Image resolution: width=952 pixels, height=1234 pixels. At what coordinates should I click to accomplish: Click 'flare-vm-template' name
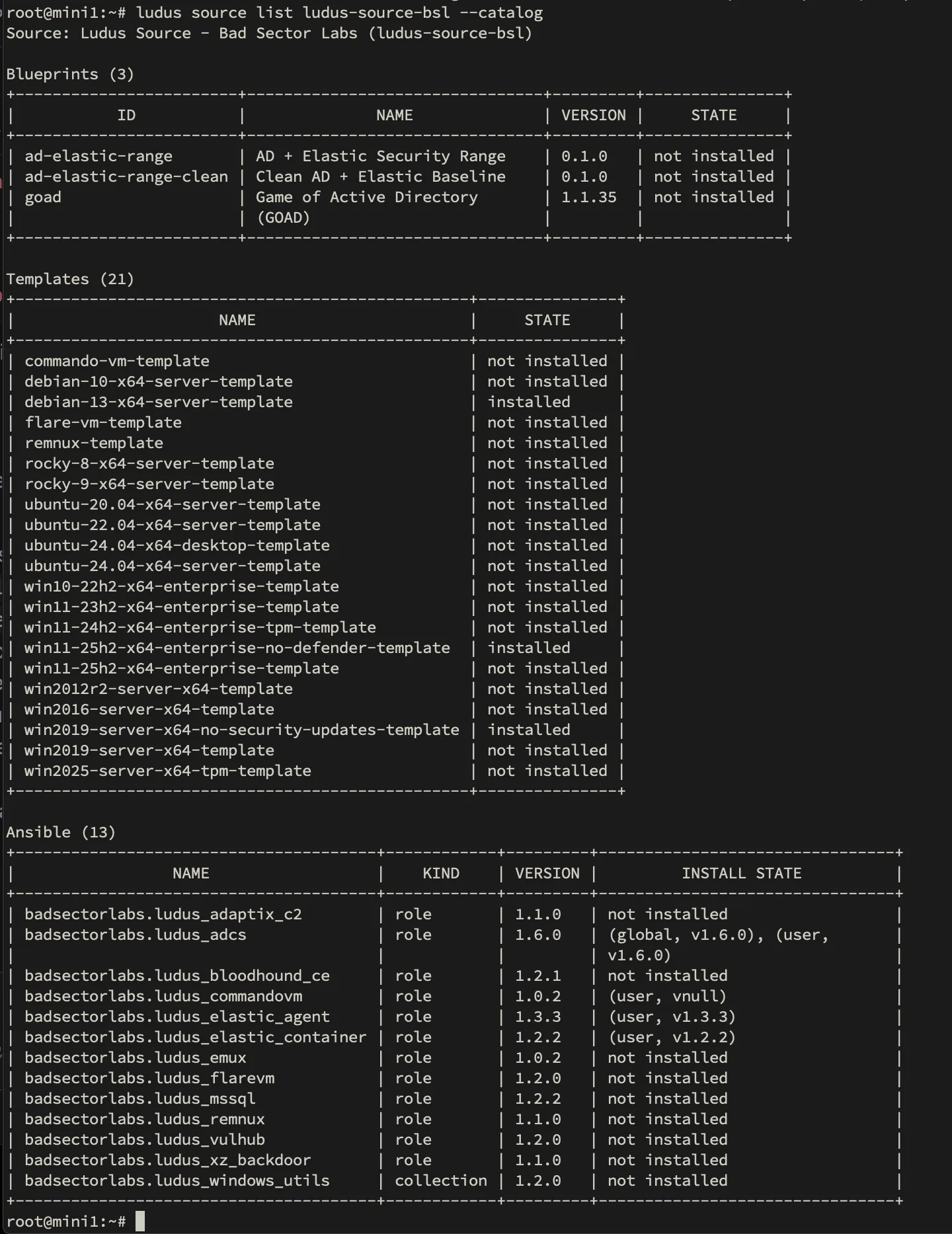(103, 423)
